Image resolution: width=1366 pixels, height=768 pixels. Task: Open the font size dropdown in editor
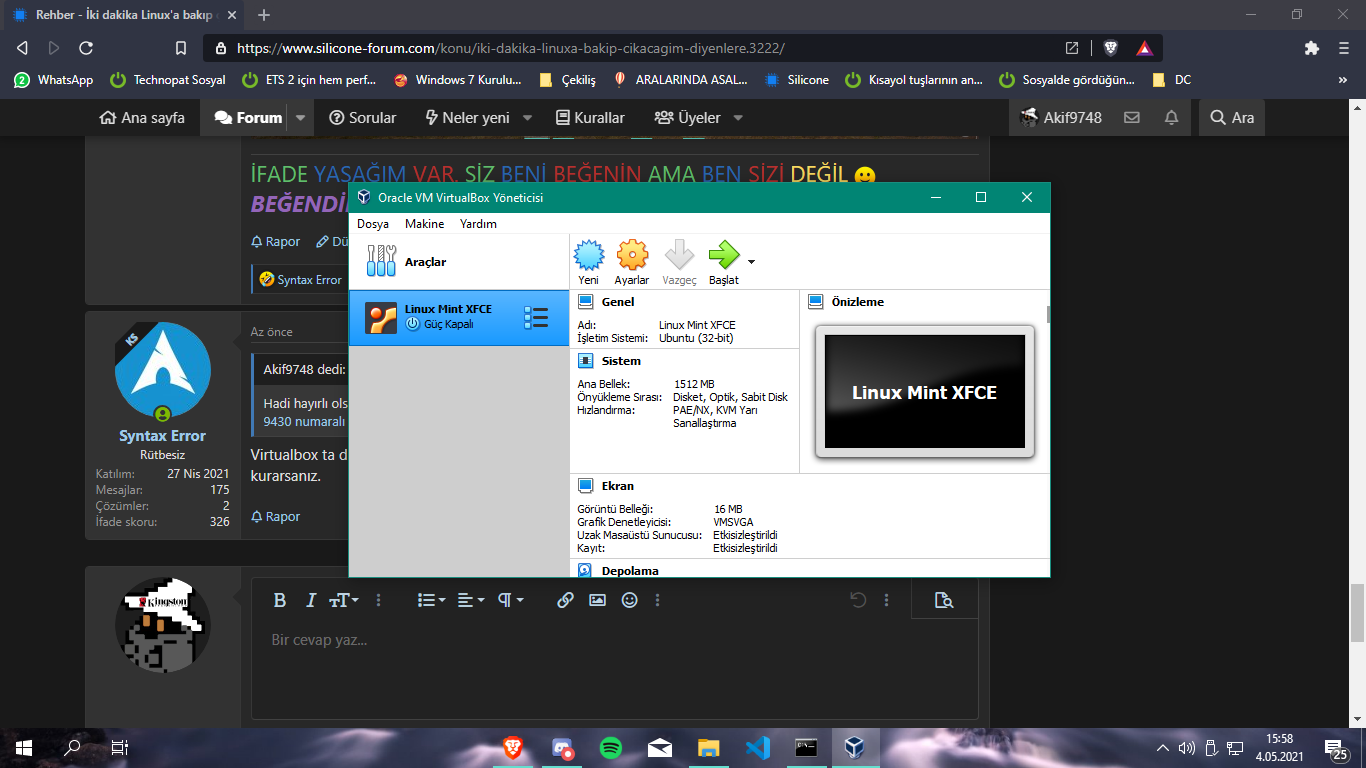[344, 600]
